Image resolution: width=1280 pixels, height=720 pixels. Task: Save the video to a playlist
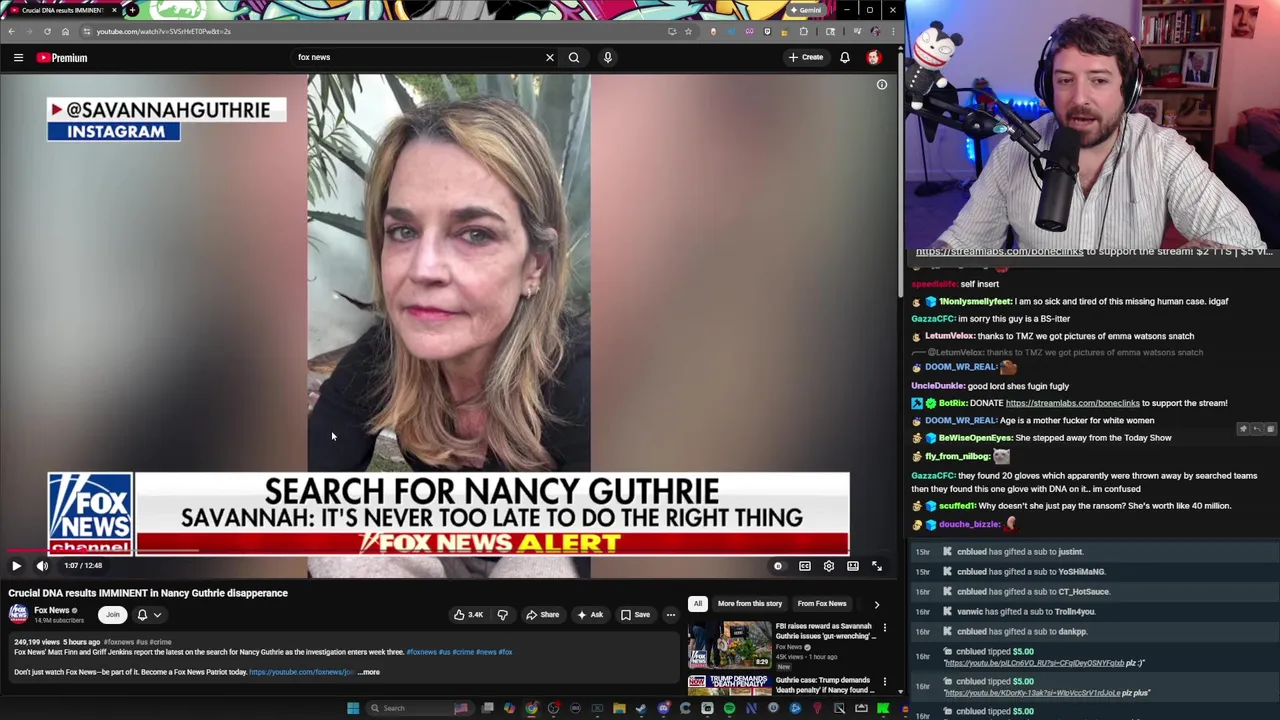pyautogui.click(x=636, y=615)
